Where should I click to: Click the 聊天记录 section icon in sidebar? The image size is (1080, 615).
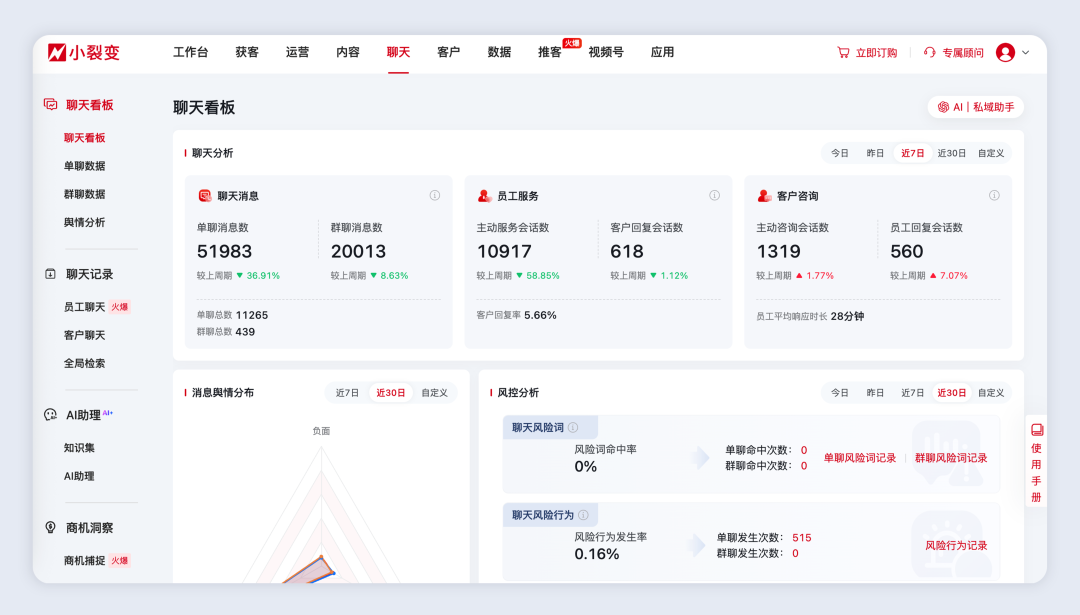(49, 273)
